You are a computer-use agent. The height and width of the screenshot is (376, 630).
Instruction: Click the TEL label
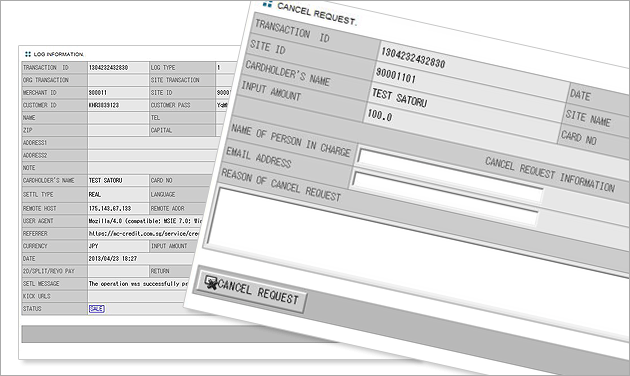click(155, 118)
